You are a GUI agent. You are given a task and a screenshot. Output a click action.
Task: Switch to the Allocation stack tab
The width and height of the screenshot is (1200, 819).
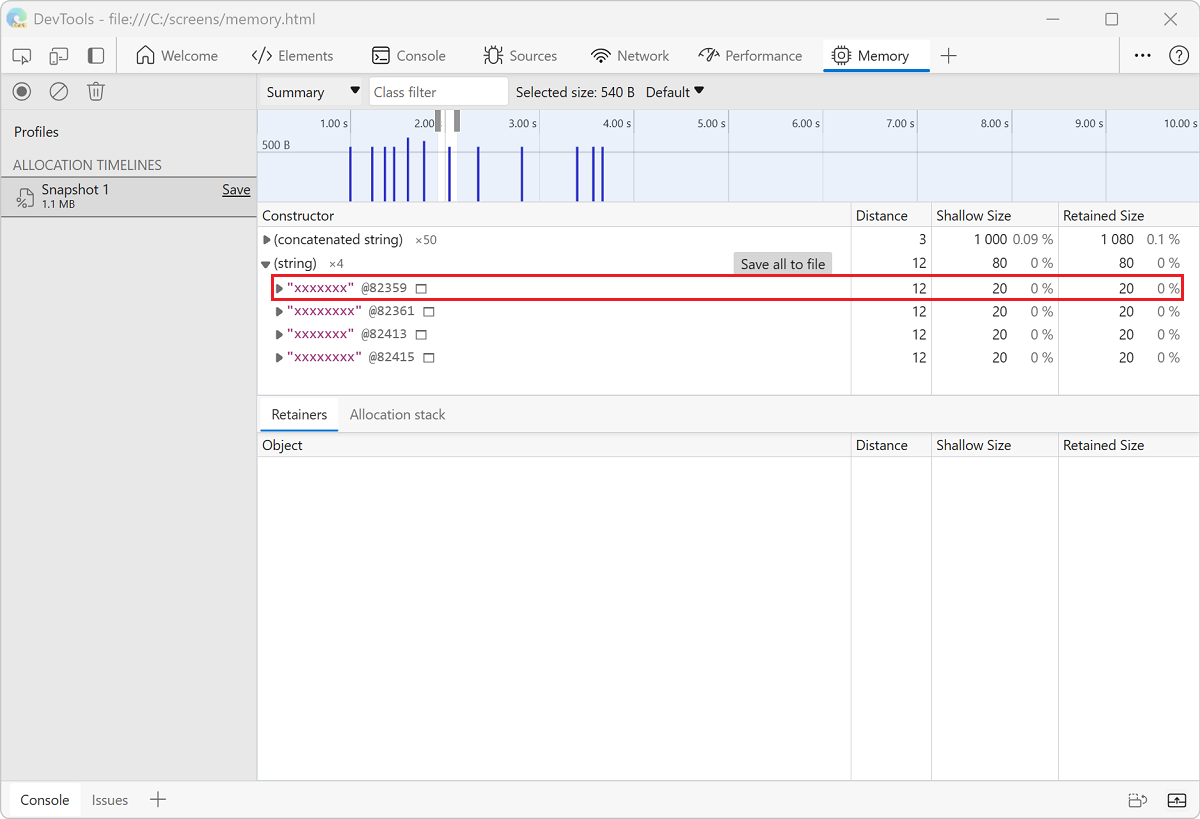[x=397, y=415]
